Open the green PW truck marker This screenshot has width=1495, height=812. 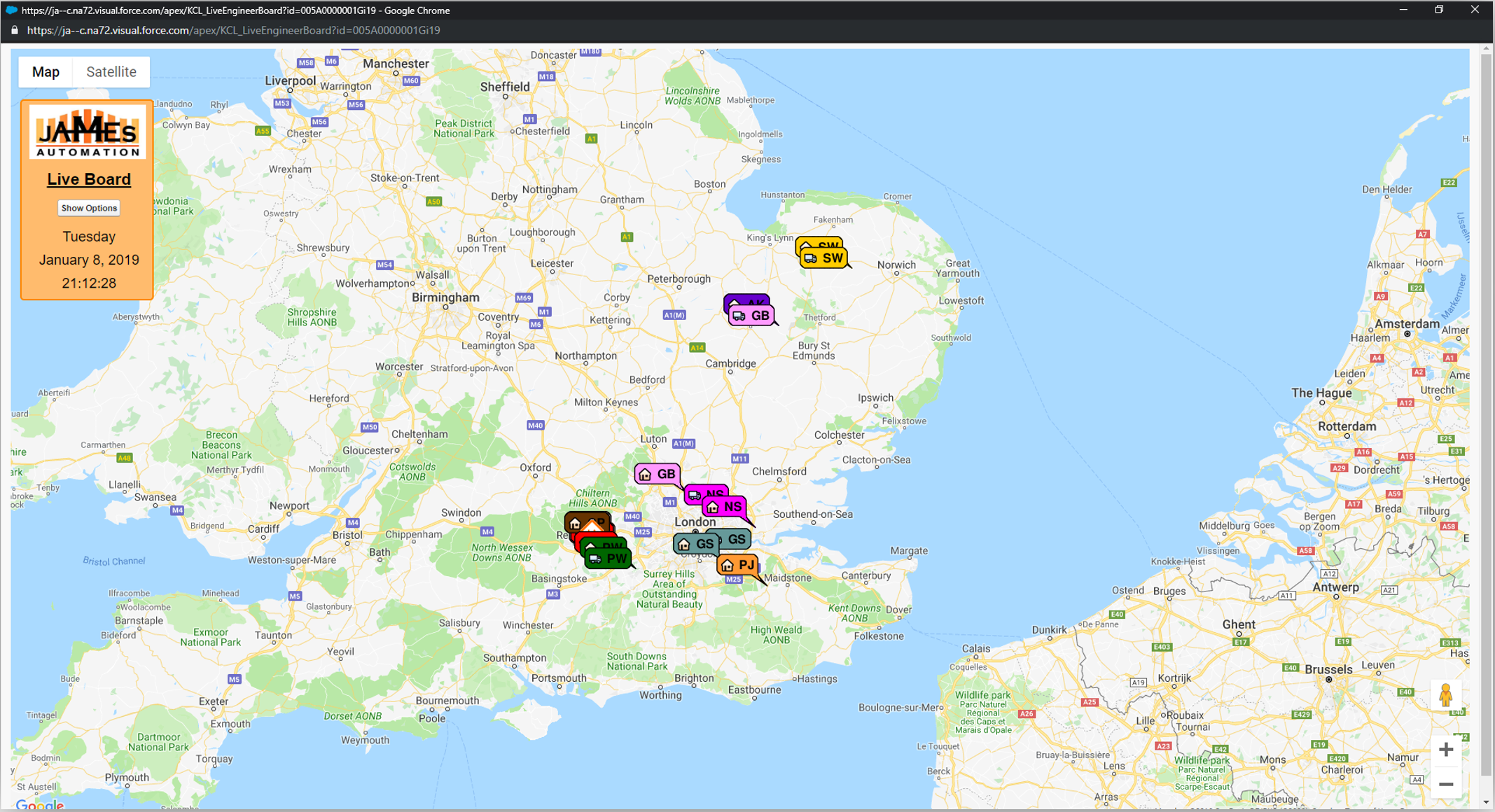(x=608, y=559)
